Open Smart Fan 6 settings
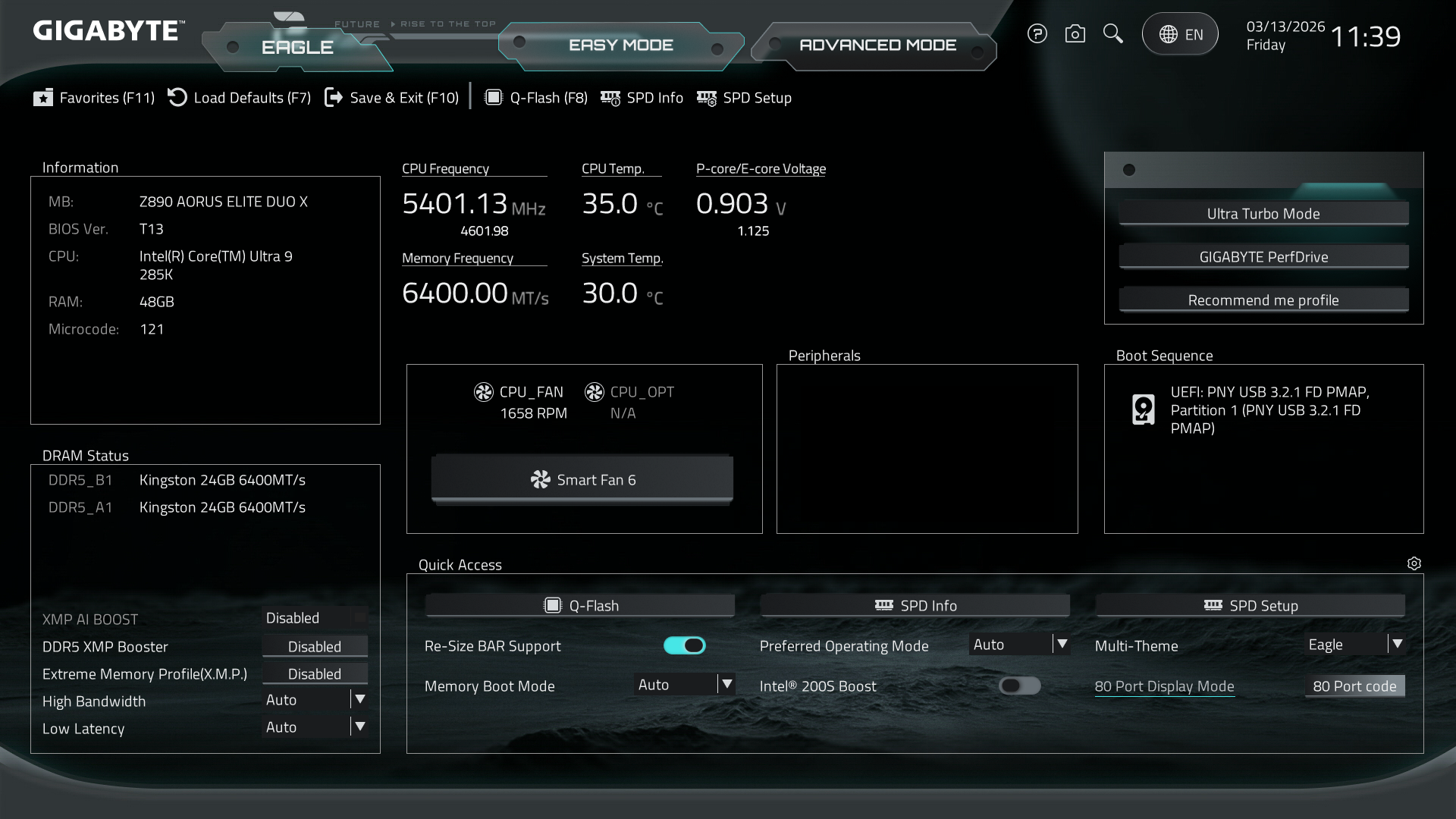Screen dimensions: 1456x819 pos(582,479)
